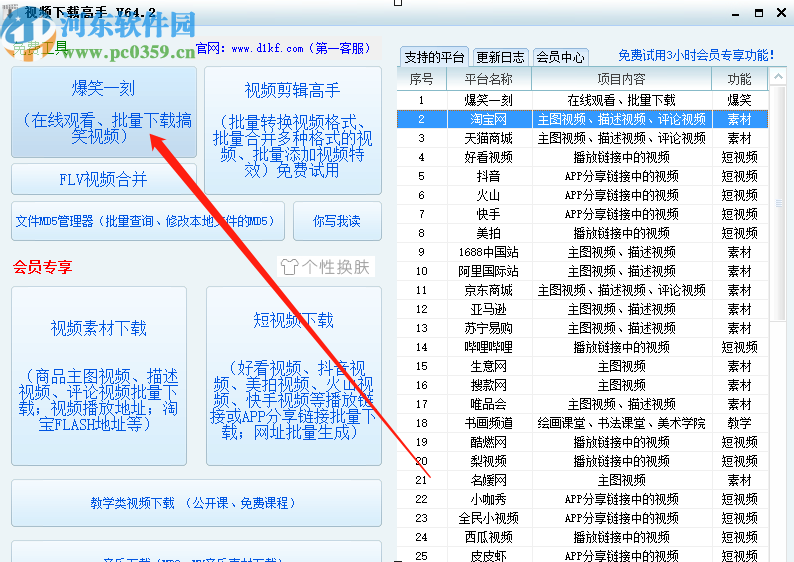Open FLV视频合并 tool
Viewport: 794px width, 562px height.
(x=104, y=179)
